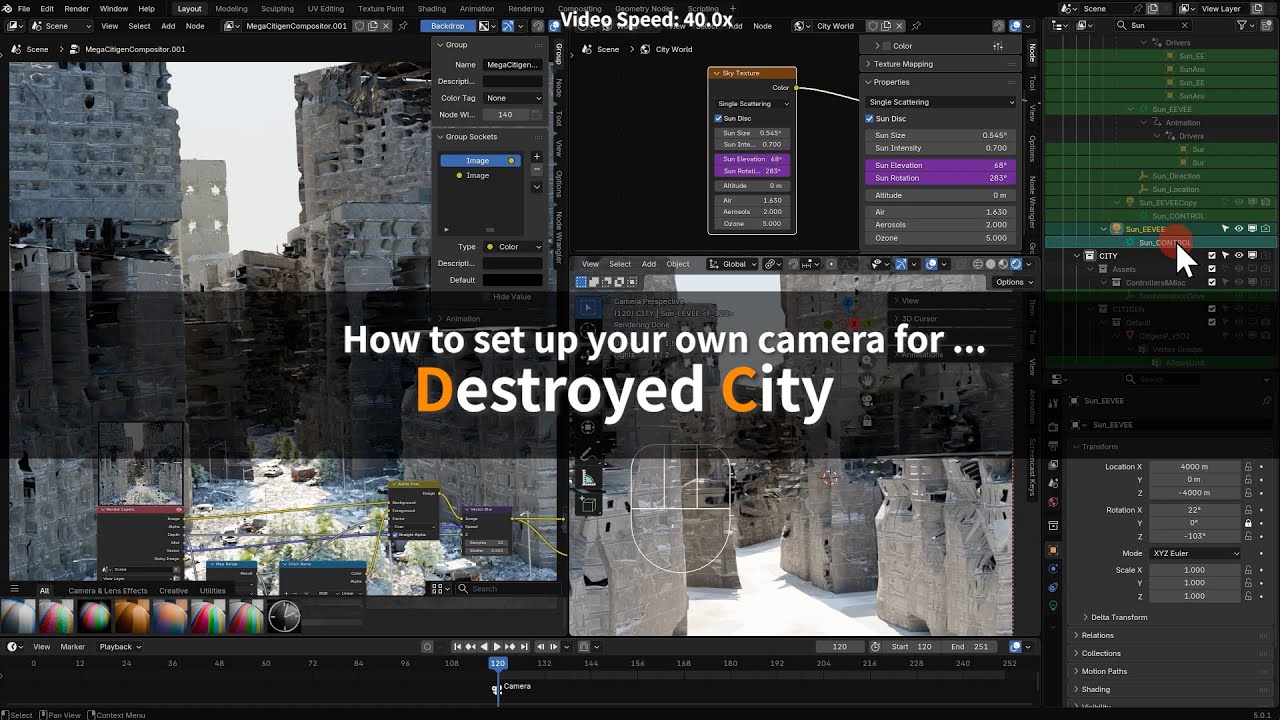Open the World properties tab icon
Viewport: 1280px width, 720px height.
click(1053, 502)
